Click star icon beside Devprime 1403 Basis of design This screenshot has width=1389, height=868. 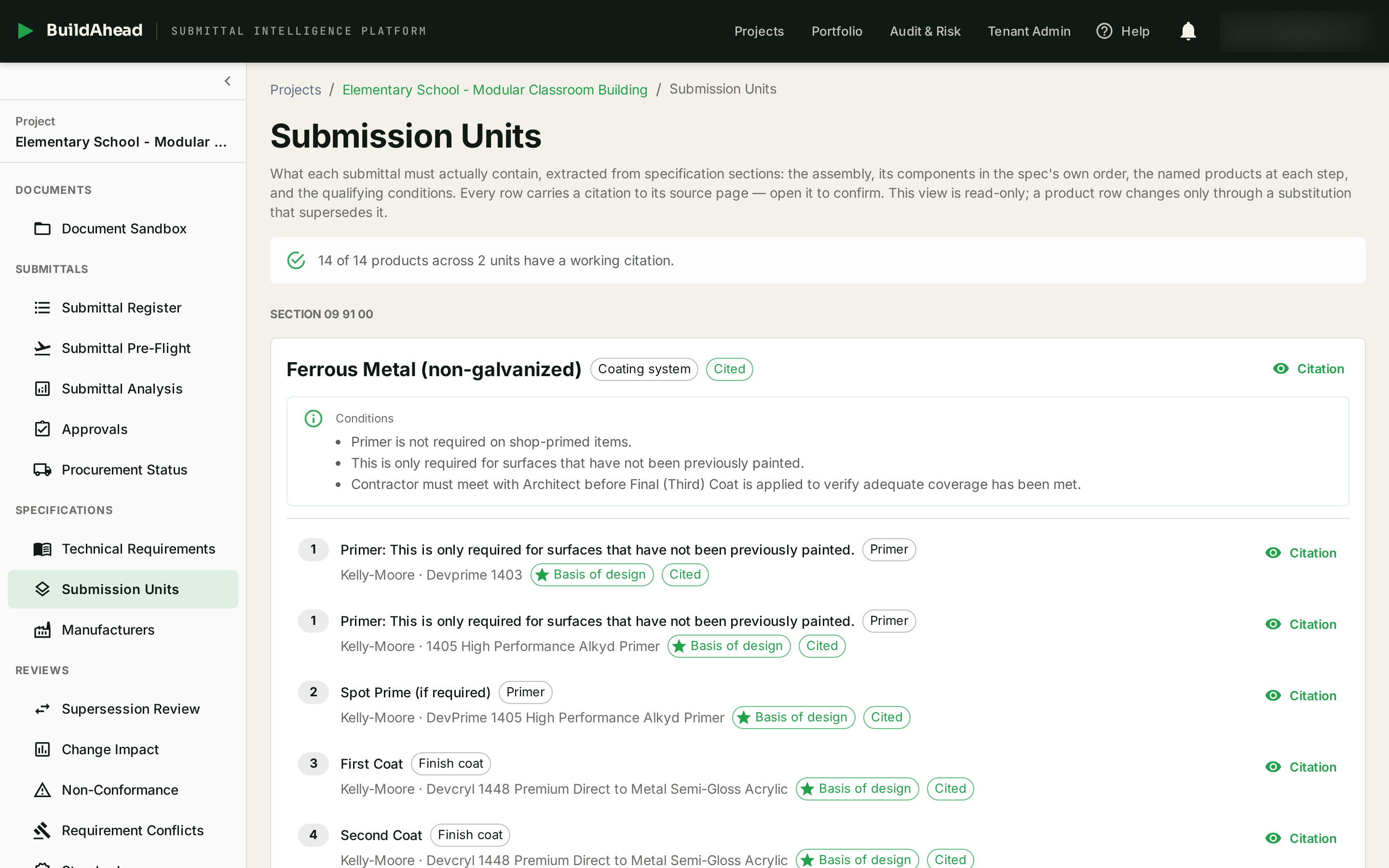(542, 575)
